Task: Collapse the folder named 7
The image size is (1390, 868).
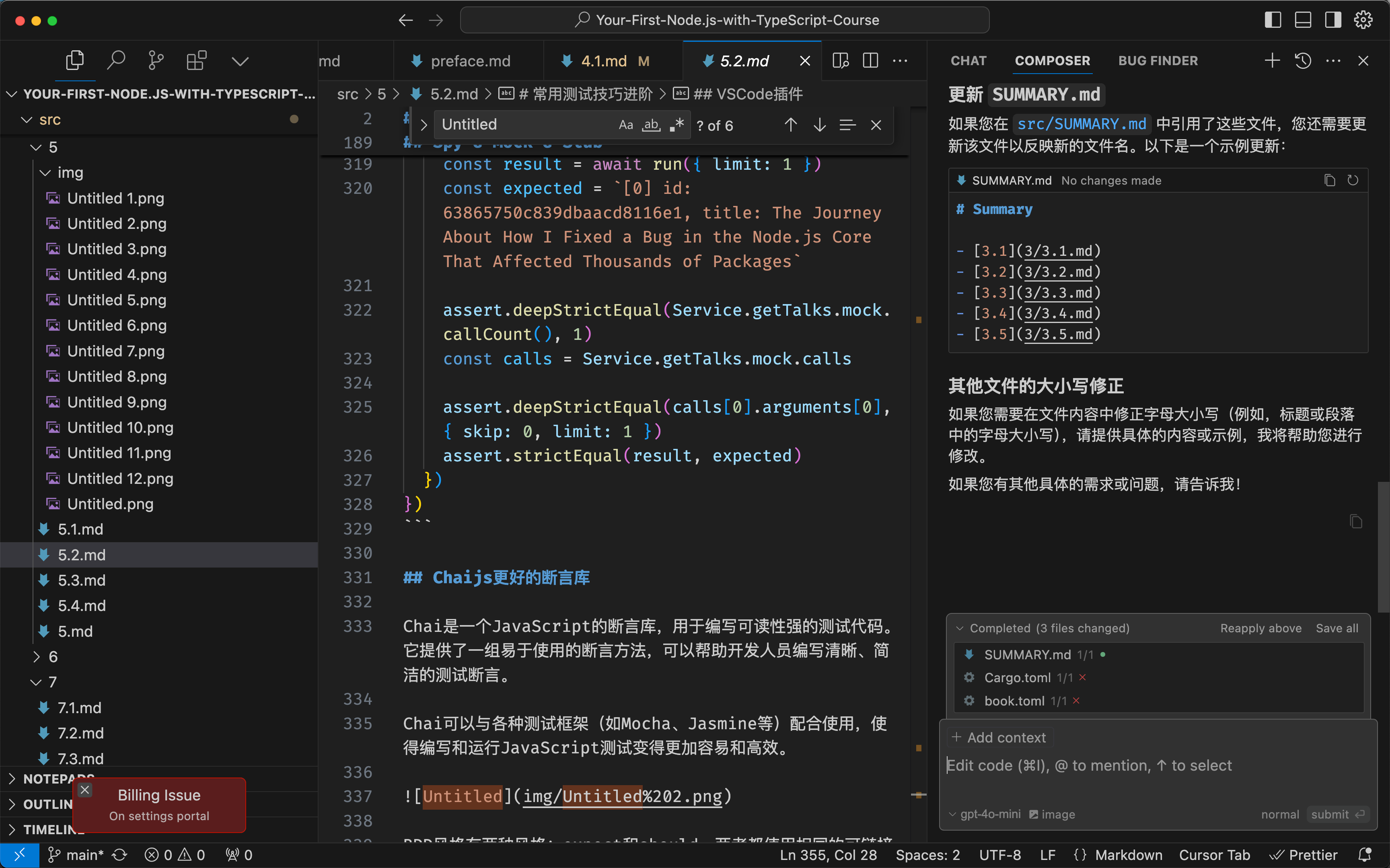Action: click(x=35, y=682)
